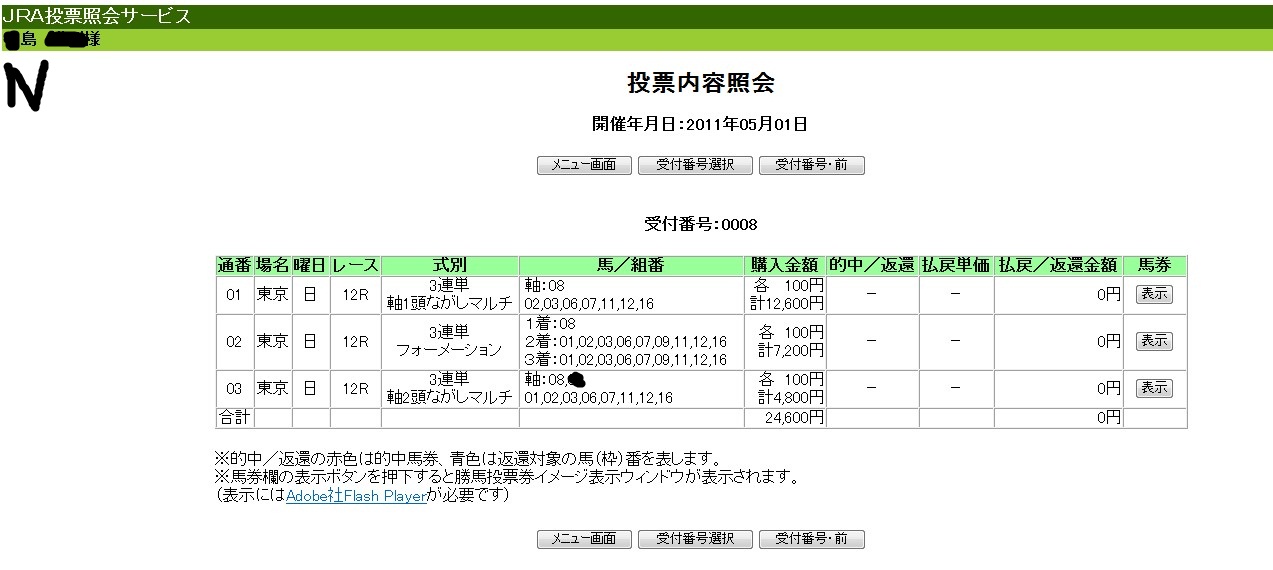Image resolution: width=1273 pixels, height=570 pixels.
Task: Click the top 受付番号・前 button
Action: 811,165
